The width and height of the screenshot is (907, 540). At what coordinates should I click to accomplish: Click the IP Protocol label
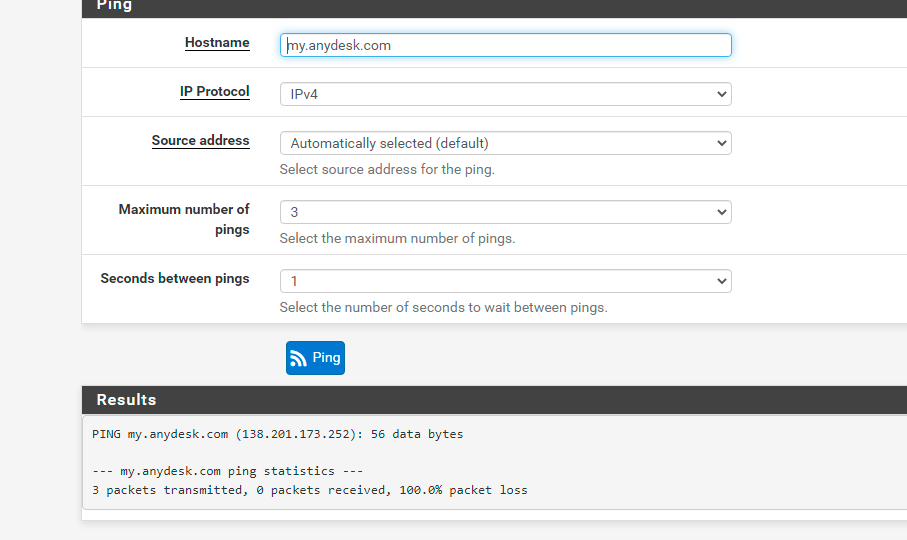[215, 92]
